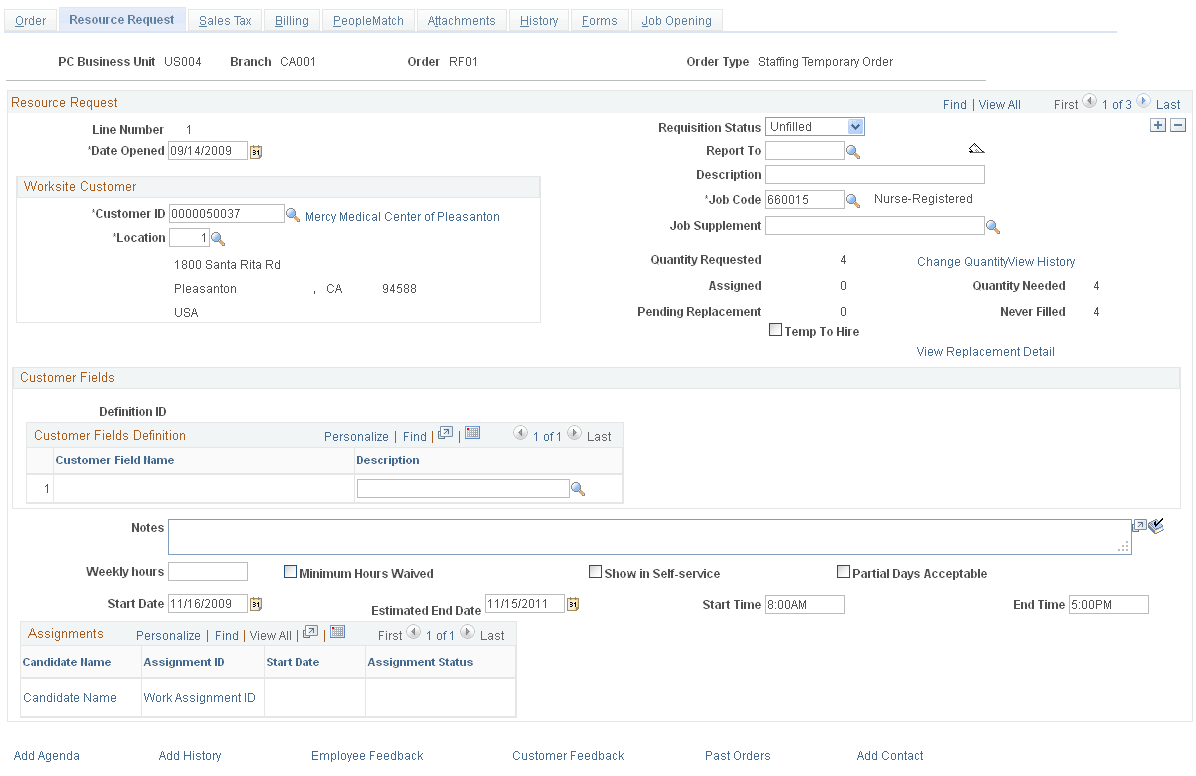
Task: Click View Replacement Detail link
Action: (x=985, y=352)
